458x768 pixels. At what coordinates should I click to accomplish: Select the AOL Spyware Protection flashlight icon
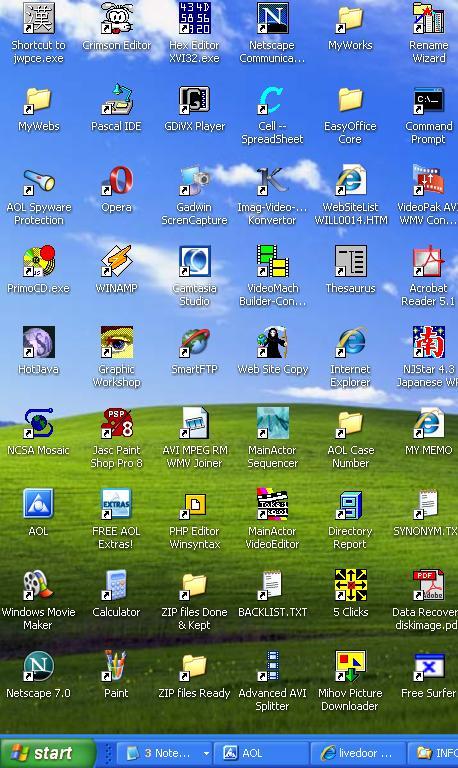pyautogui.click(x=39, y=181)
